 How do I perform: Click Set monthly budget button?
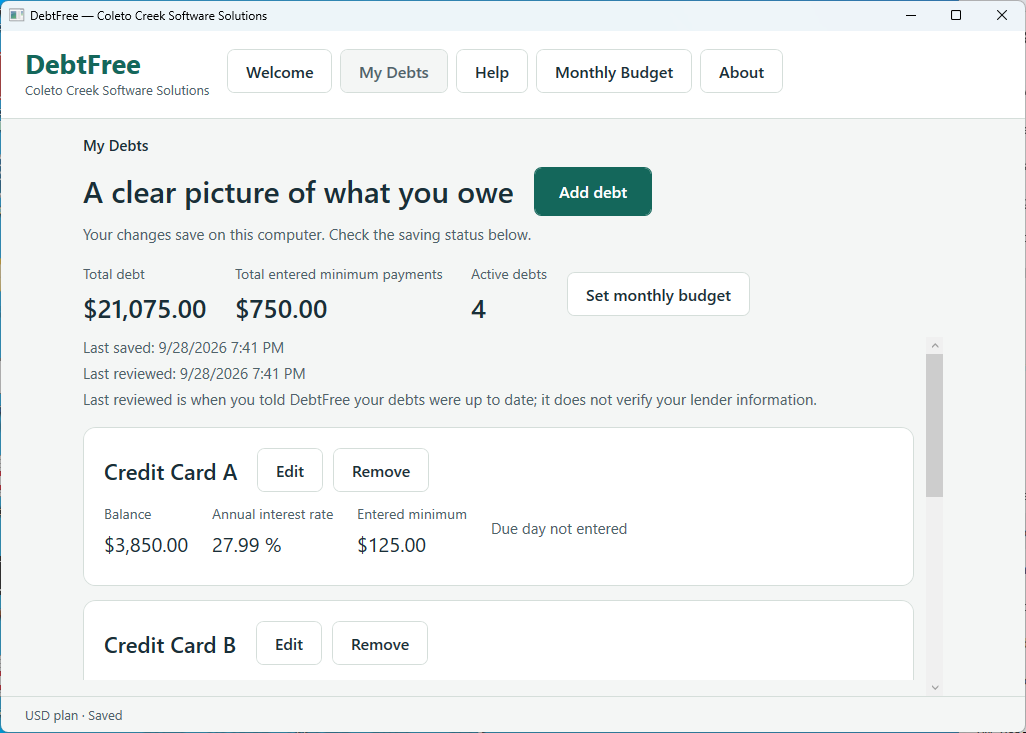[658, 295]
